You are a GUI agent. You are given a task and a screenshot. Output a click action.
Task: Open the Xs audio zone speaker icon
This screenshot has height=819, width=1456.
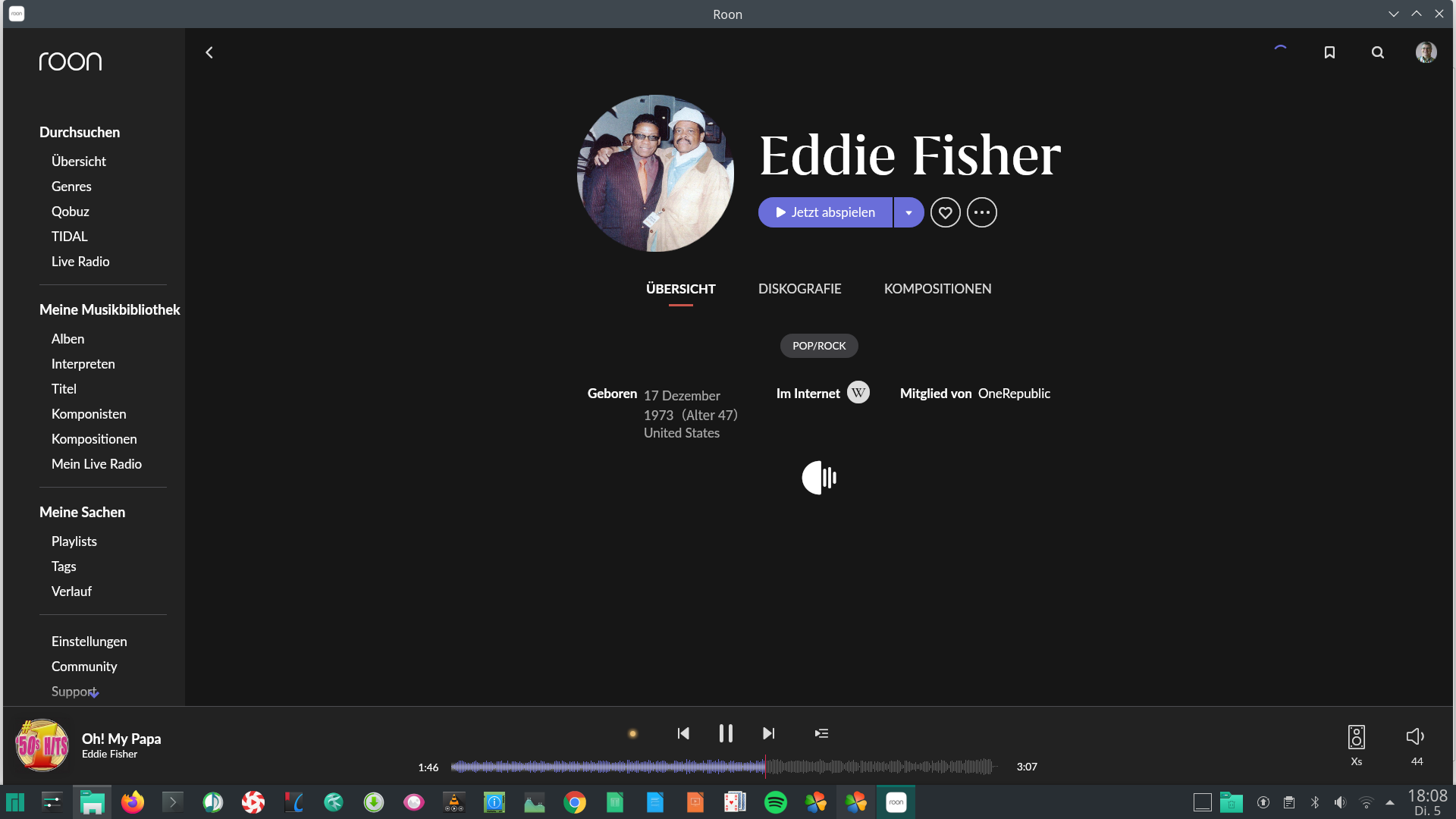(1357, 737)
